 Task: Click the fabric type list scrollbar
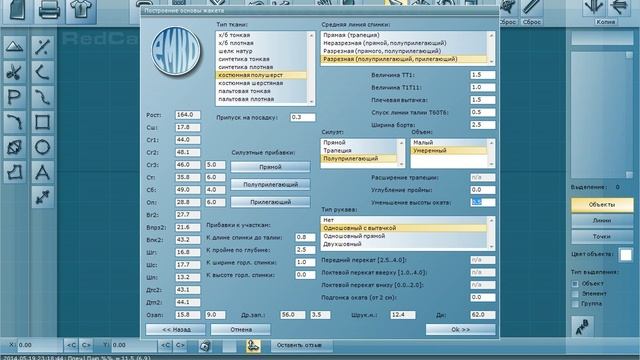tap(311, 68)
